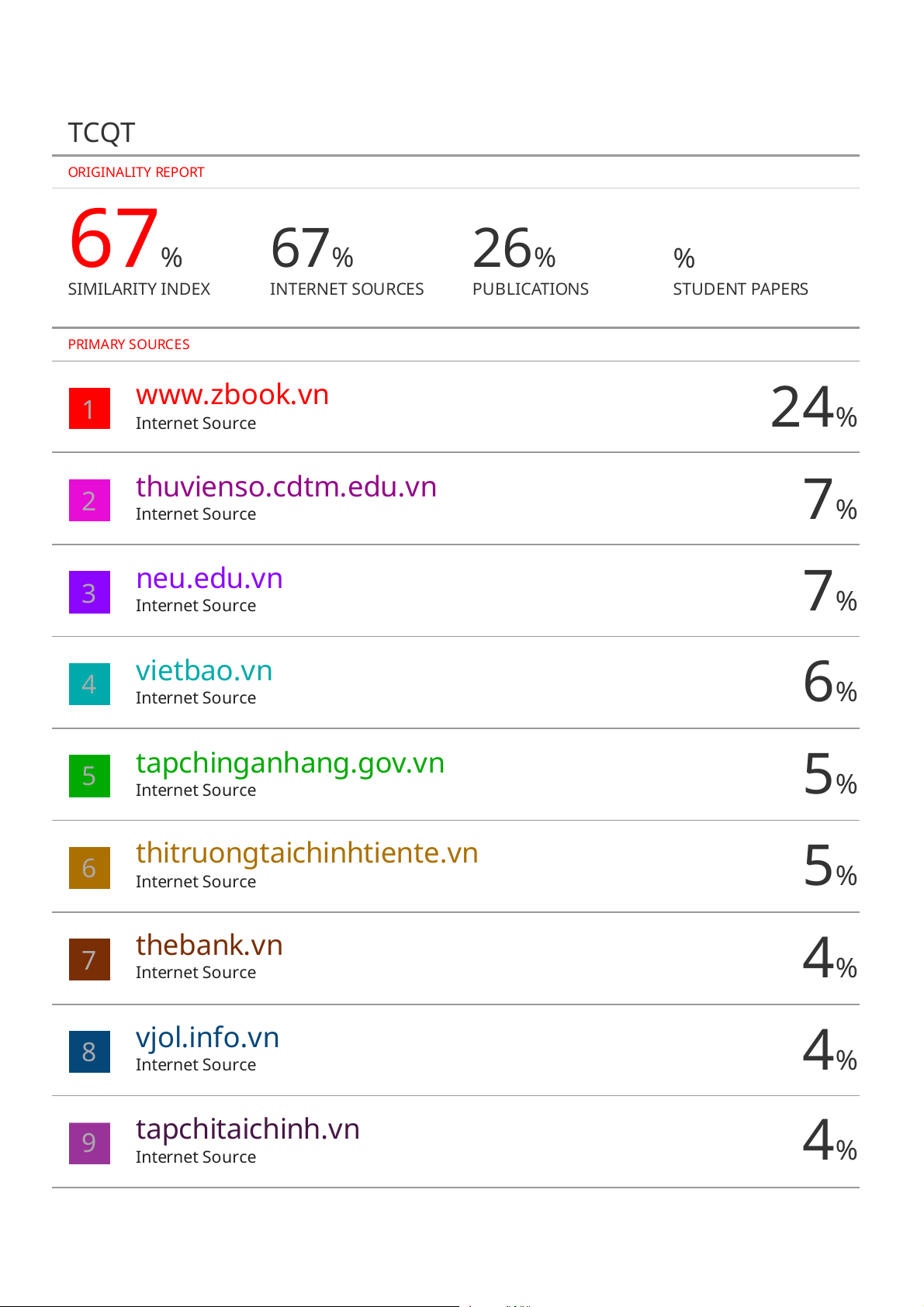This screenshot has width=924, height=1307.
Task: Click the orange-brown source badge numbered 6
Action: [x=89, y=867]
